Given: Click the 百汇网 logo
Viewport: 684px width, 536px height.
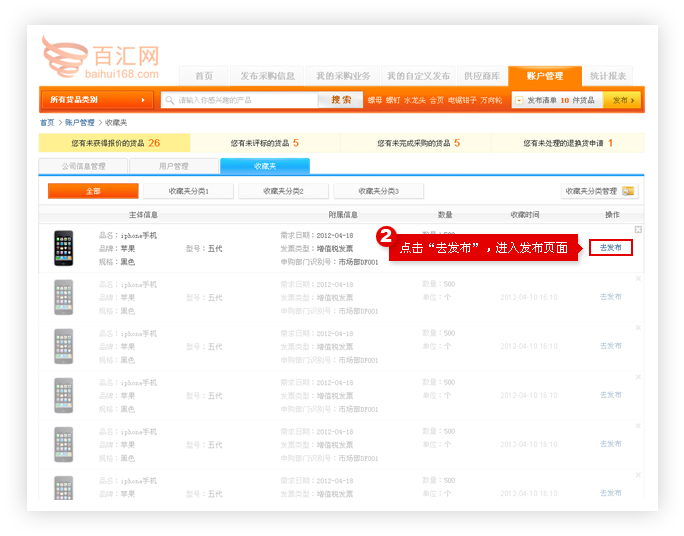Looking at the screenshot, I should [x=100, y=60].
